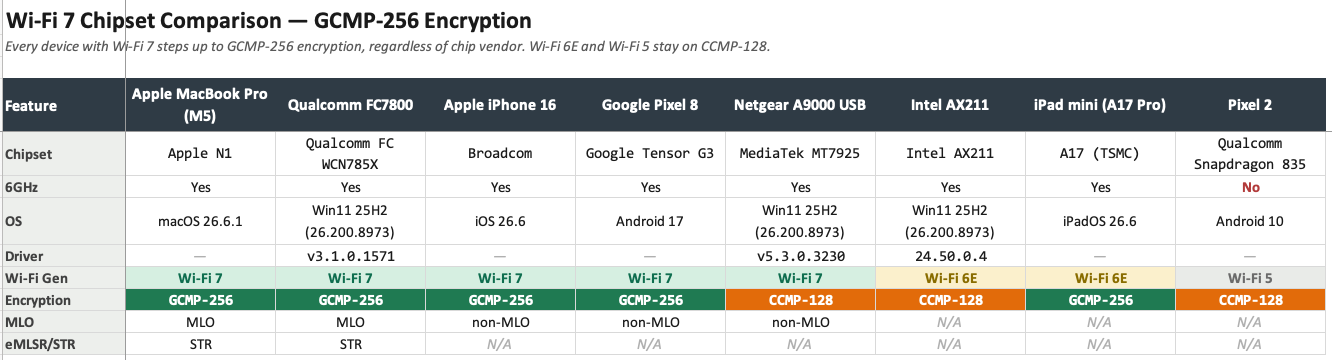Select the title Wi-Fi 7 Chipset Comparison
Screen dimensions: 1332x360
[160, 19]
